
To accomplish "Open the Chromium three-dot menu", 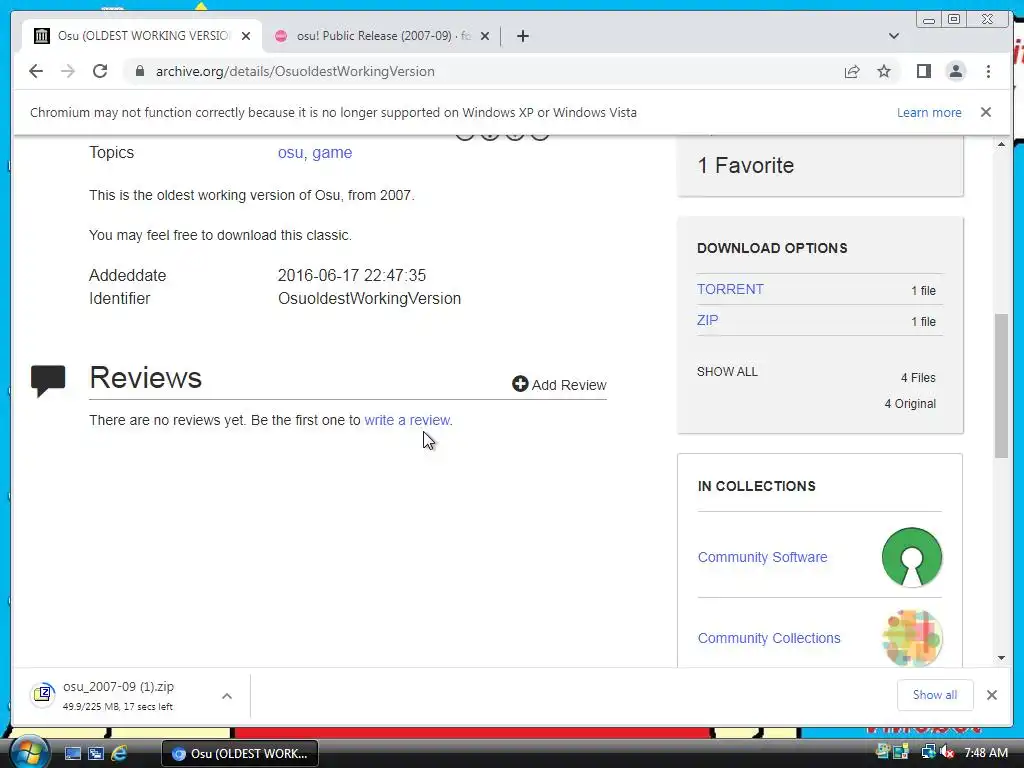I will pyautogui.click(x=988, y=71).
